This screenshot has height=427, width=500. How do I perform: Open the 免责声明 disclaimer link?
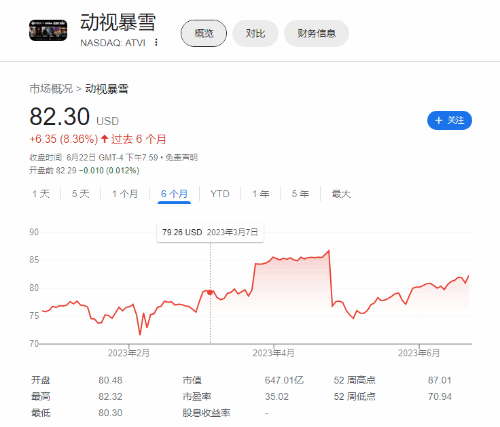coord(181,157)
